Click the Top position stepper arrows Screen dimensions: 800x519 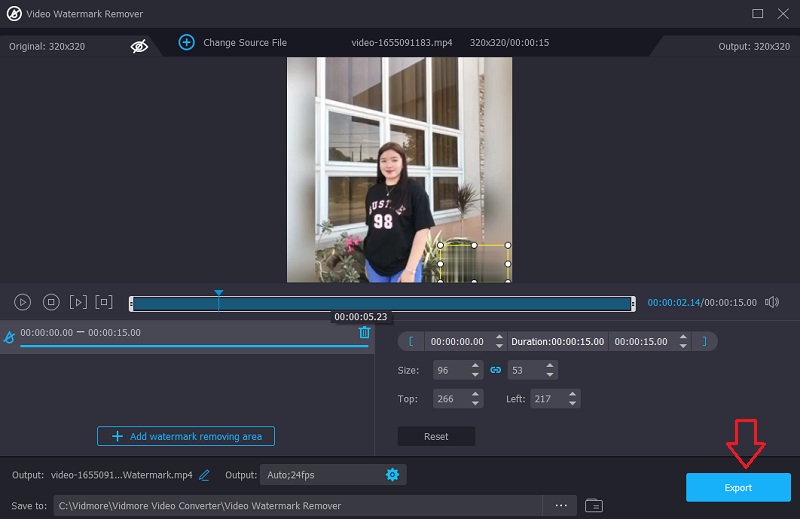coord(475,399)
